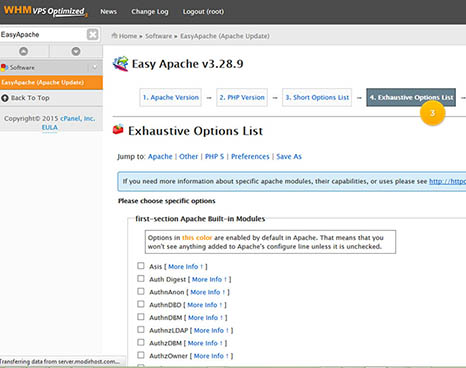
Task: Enable the AuthnAnon checkbox
Action: 141,291
